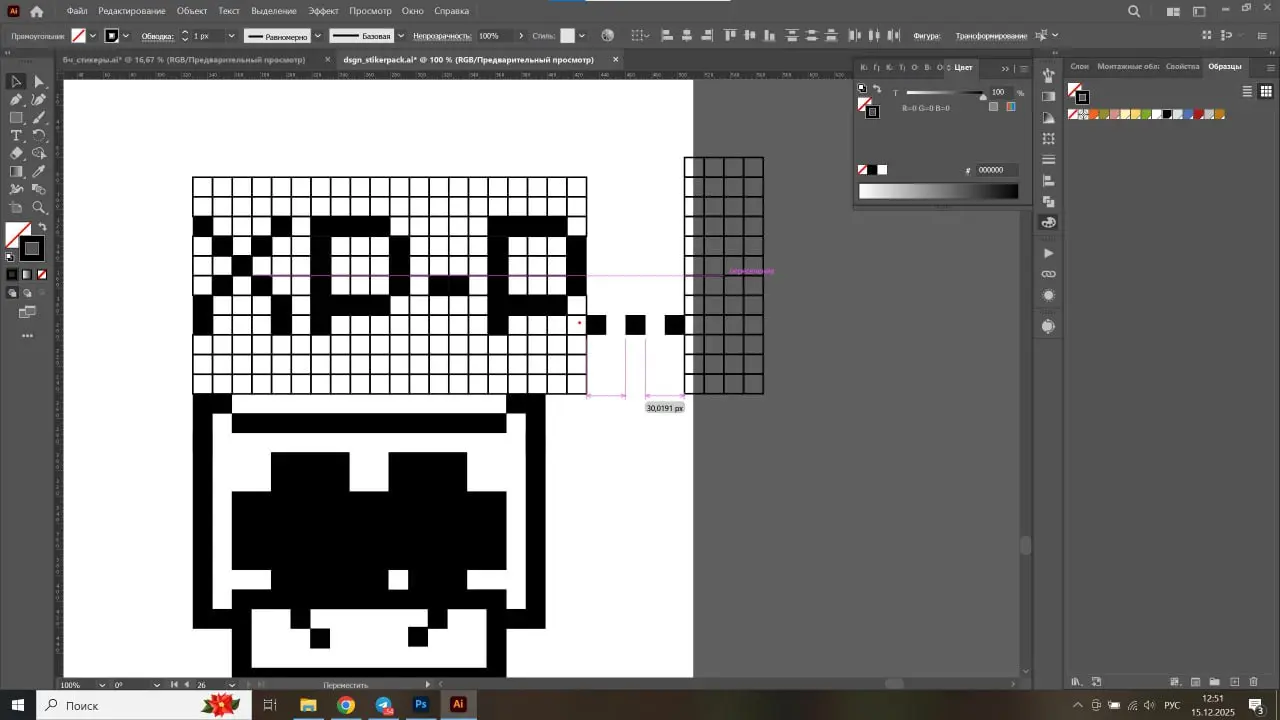Open Photoshop from the Windows taskbar

(x=421, y=705)
